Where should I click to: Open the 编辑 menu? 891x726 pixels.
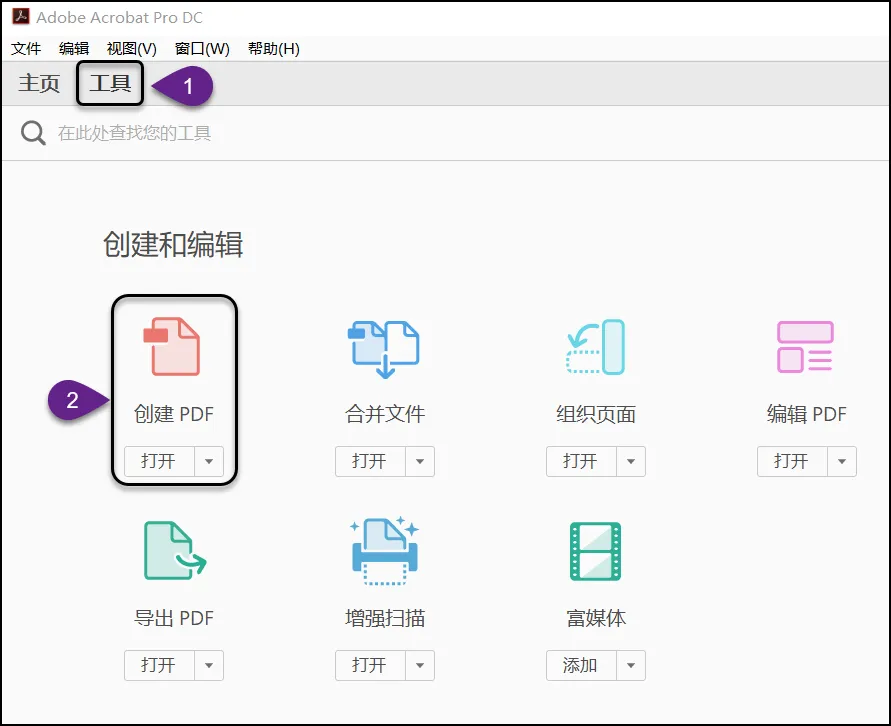(74, 49)
